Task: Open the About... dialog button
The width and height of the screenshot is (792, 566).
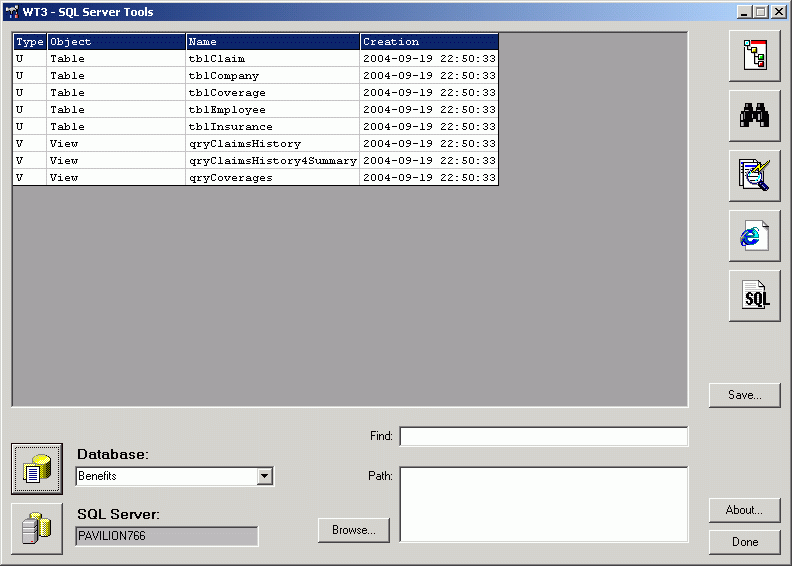Action: [x=744, y=510]
